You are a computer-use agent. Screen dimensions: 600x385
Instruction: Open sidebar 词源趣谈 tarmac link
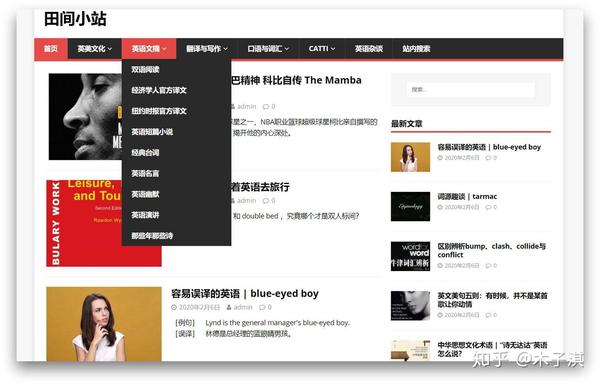(467, 196)
